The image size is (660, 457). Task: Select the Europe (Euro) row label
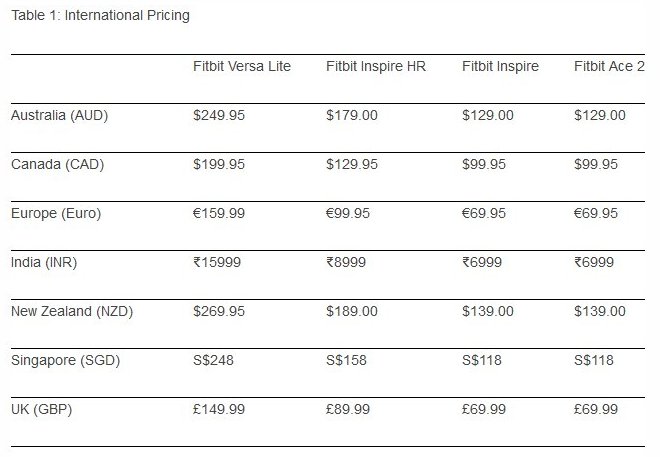[56, 213]
